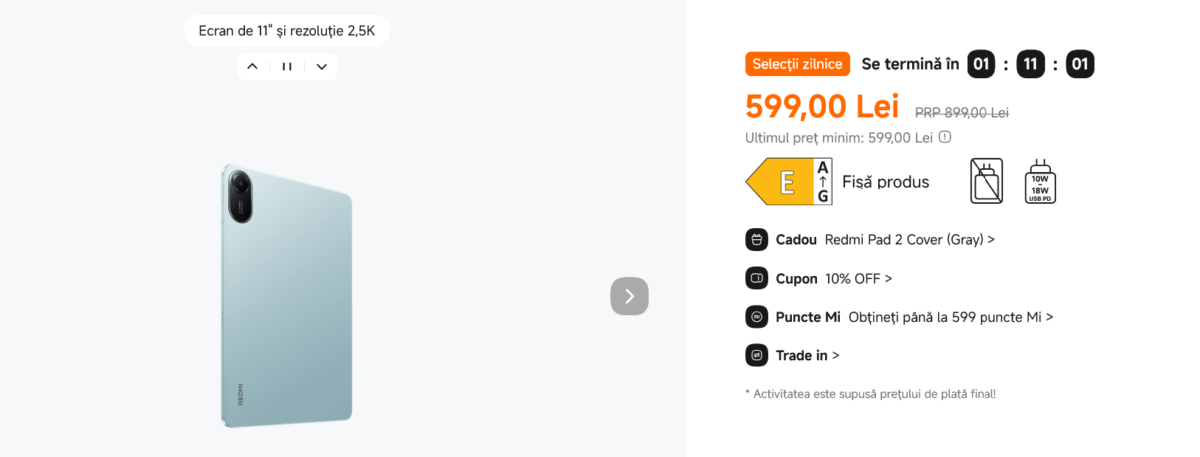Go to next product image with right arrow
Screen dimensions: 1200x457
click(629, 296)
